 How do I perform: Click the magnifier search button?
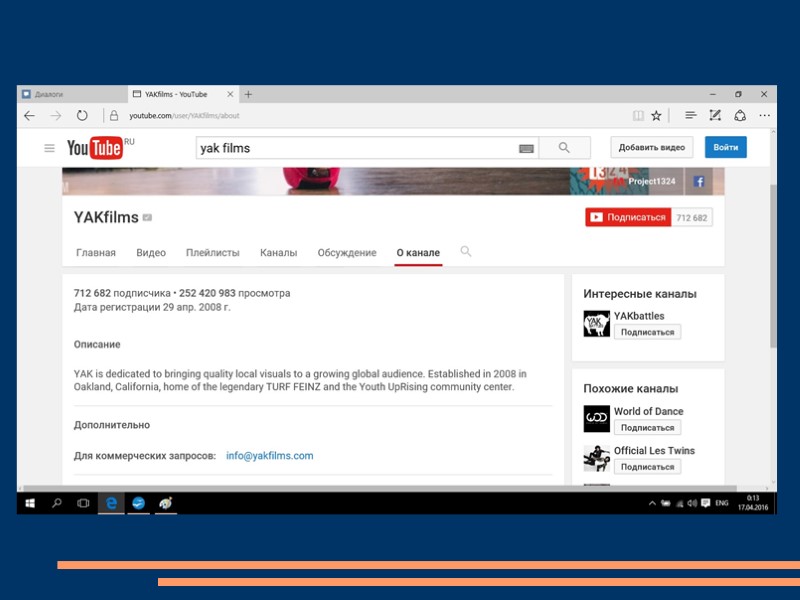[564, 147]
